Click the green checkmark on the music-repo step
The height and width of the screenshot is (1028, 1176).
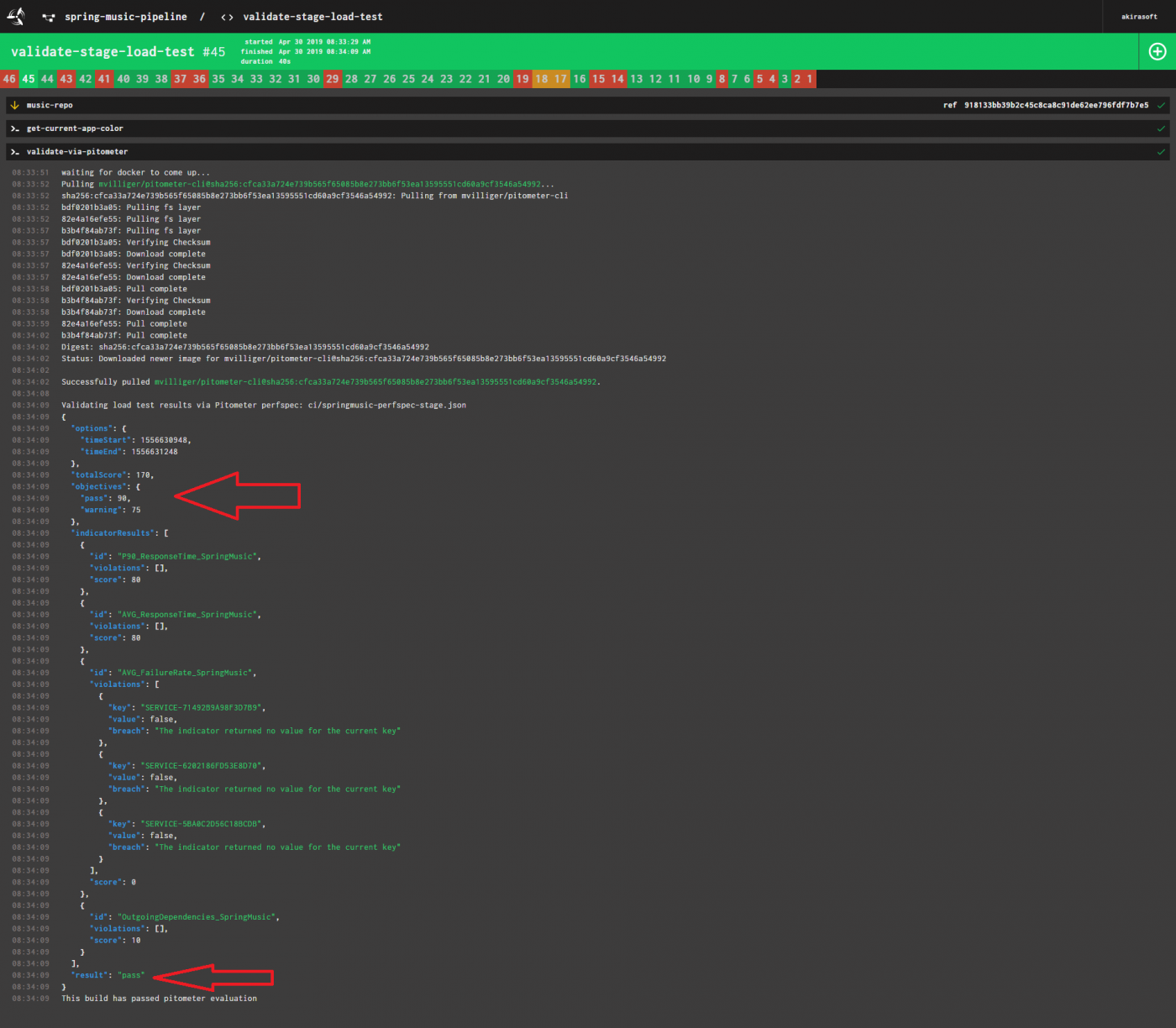(1162, 105)
